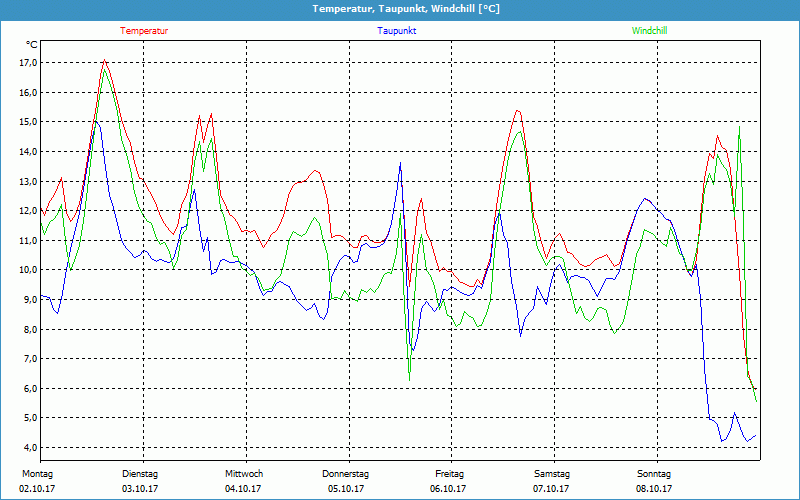Click the 08.10.17 date label
This screenshot has height=500, width=800.
654,489
